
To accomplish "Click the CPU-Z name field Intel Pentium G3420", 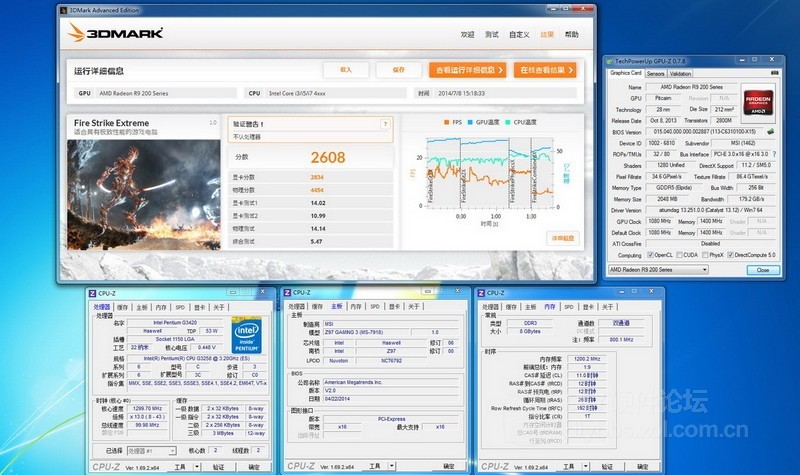I will pos(175,322).
